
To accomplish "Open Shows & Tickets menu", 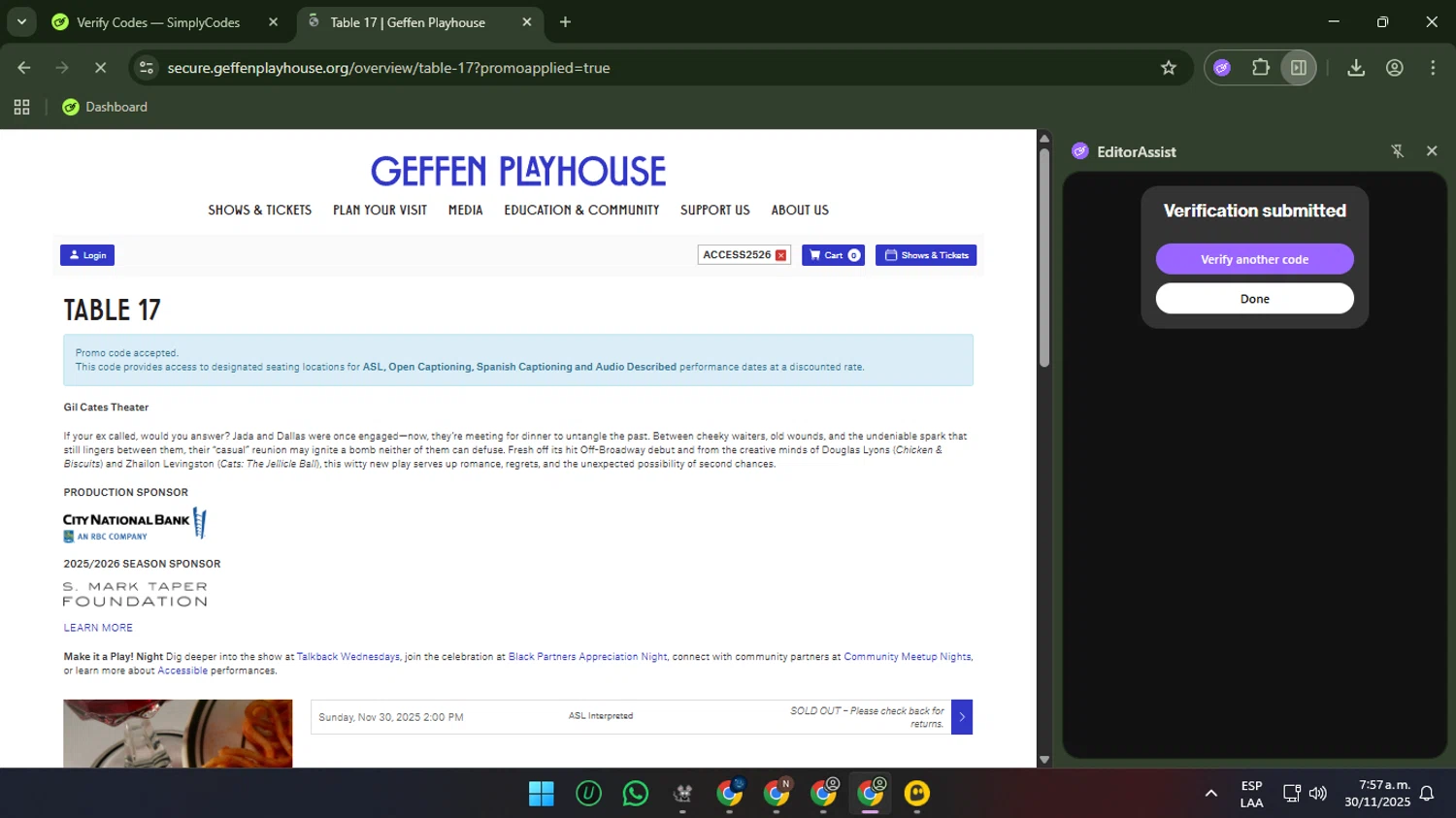I will coord(260,210).
